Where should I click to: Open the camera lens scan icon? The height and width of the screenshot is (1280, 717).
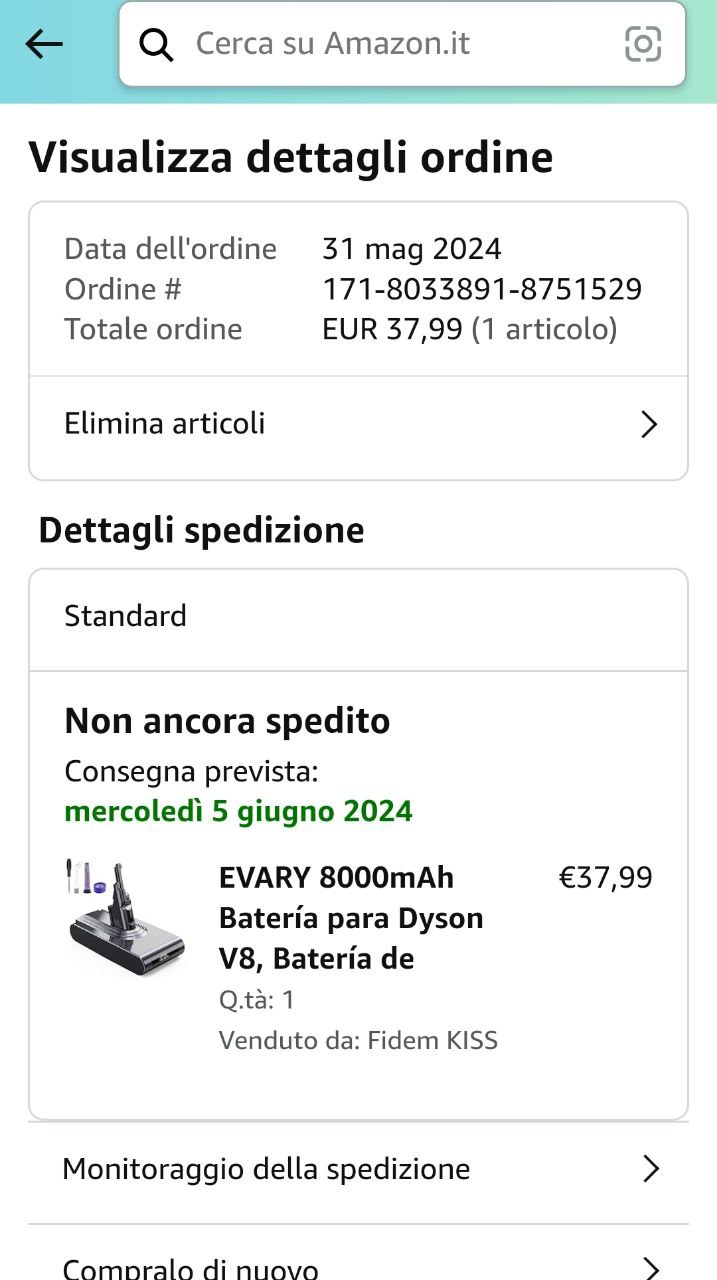[x=643, y=44]
